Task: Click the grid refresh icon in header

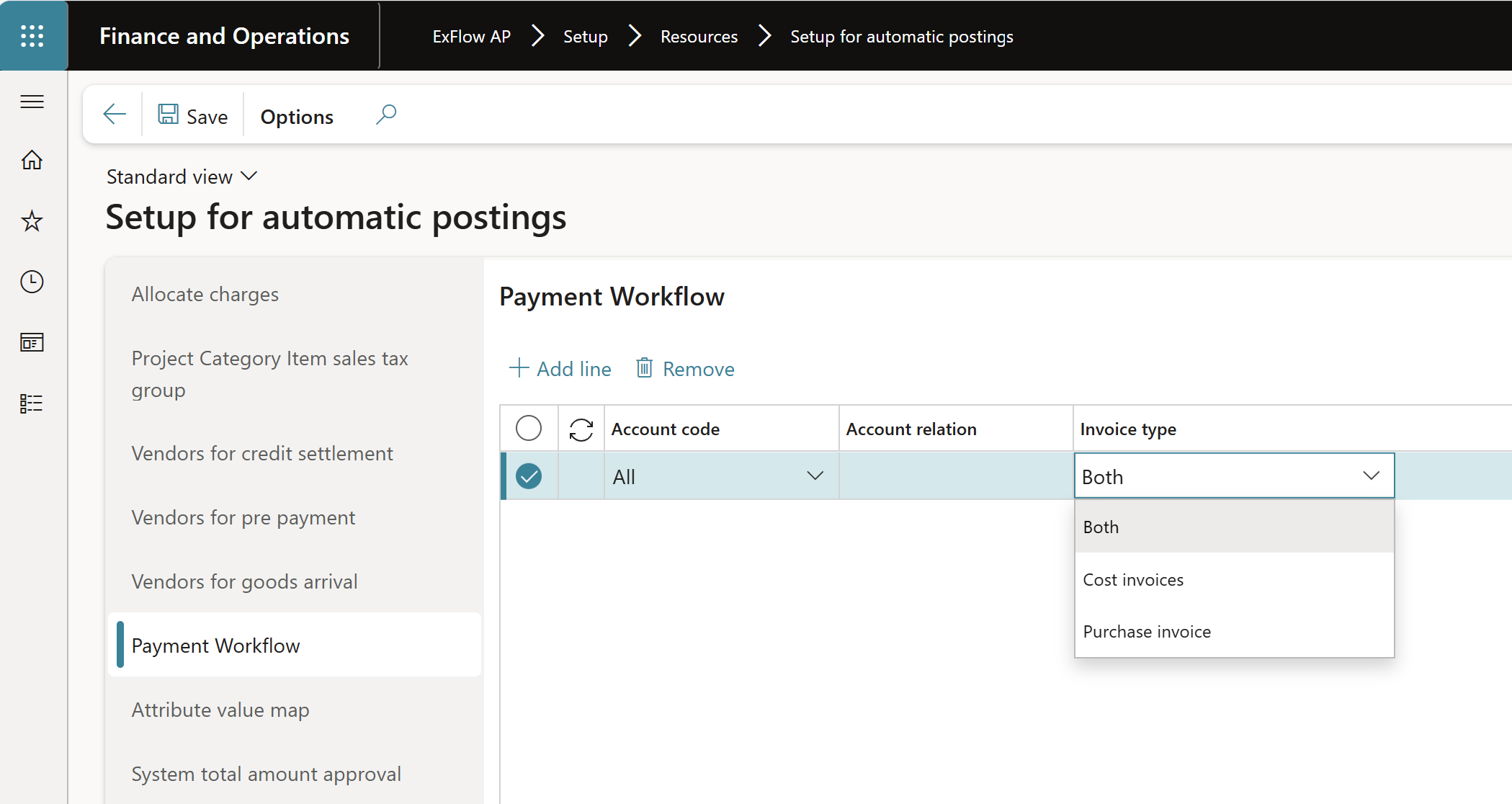Action: (581, 429)
